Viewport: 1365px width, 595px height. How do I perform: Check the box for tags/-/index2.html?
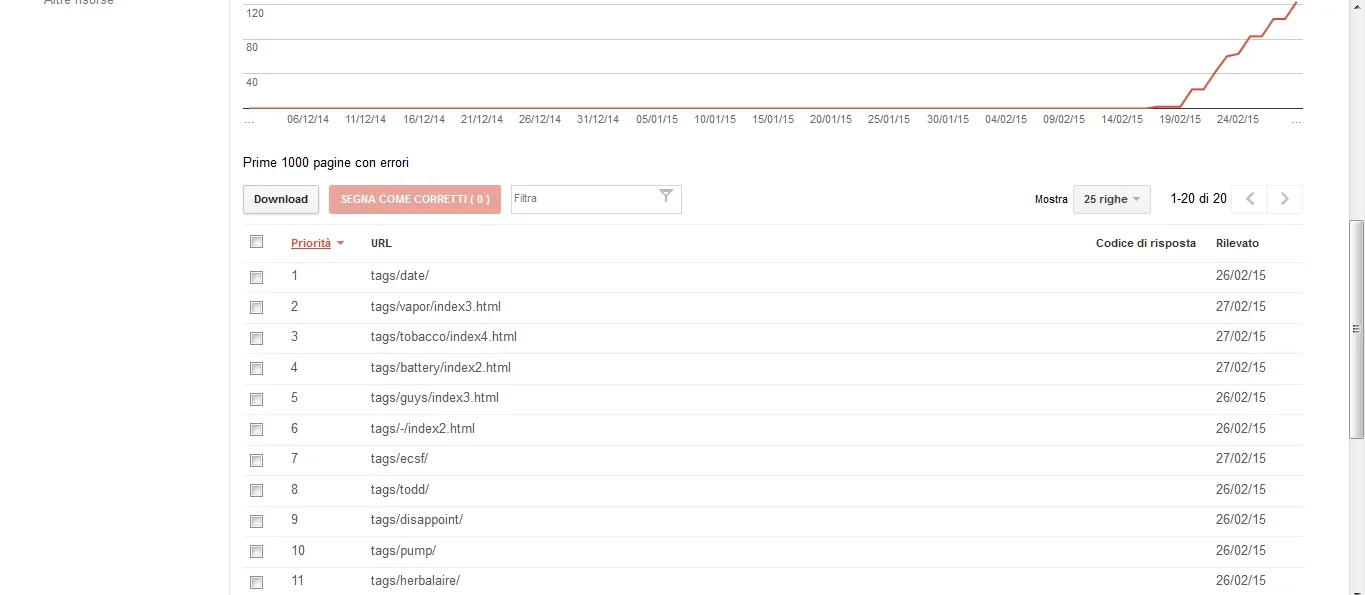click(256, 430)
